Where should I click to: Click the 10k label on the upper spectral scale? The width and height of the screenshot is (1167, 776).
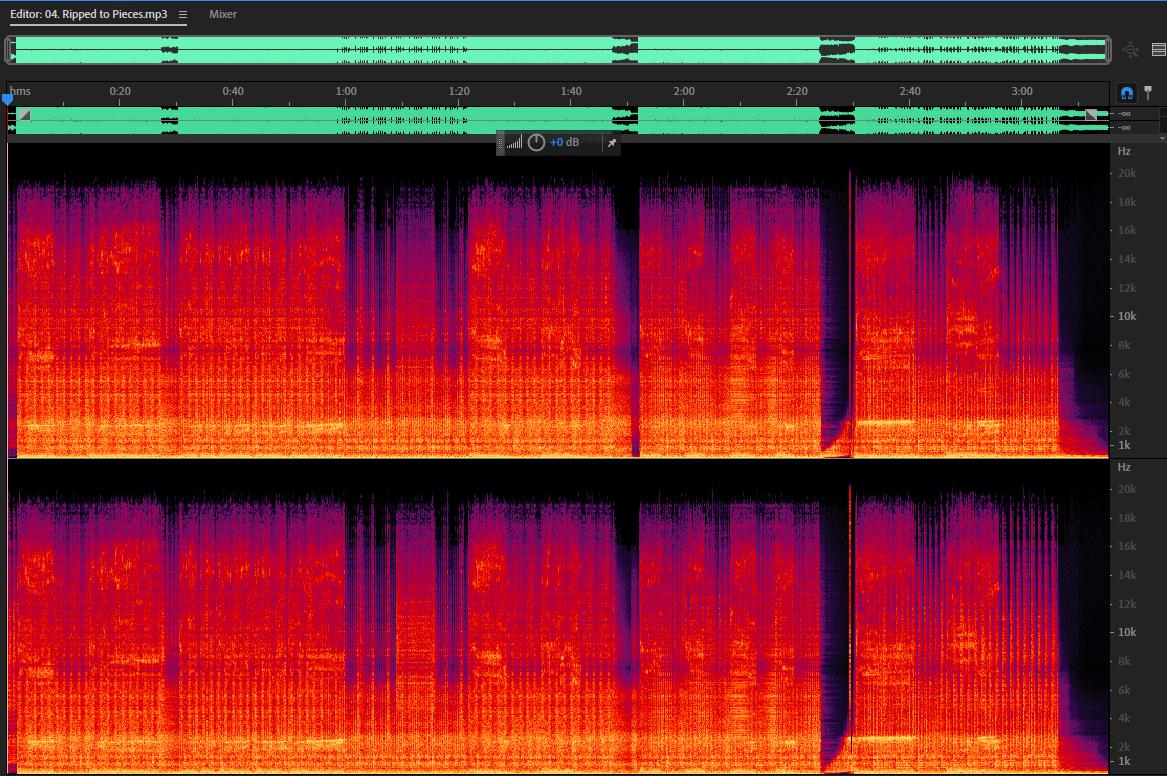(1127, 316)
